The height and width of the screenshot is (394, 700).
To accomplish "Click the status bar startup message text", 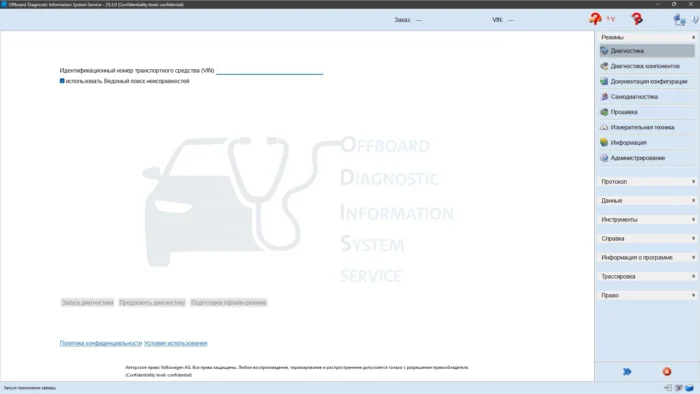I will [x=29, y=388].
